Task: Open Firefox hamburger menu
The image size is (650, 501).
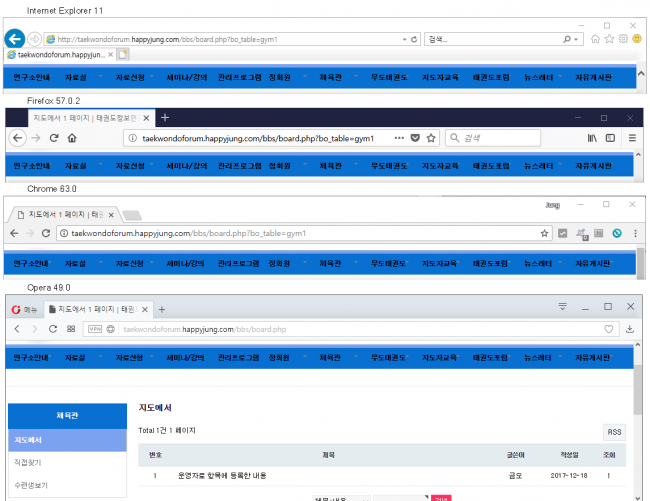Action: click(x=632, y=138)
